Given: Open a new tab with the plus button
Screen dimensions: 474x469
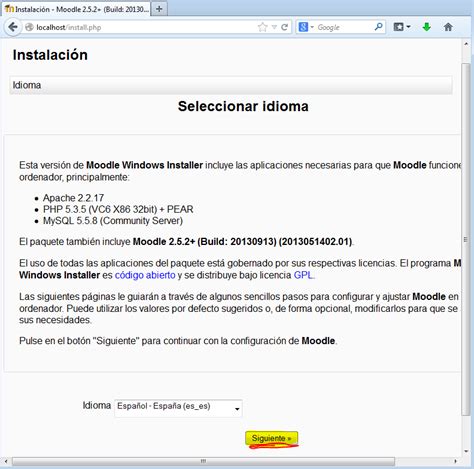Looking at the screenshot, I should pyautogui.click(x=159, y=9).
